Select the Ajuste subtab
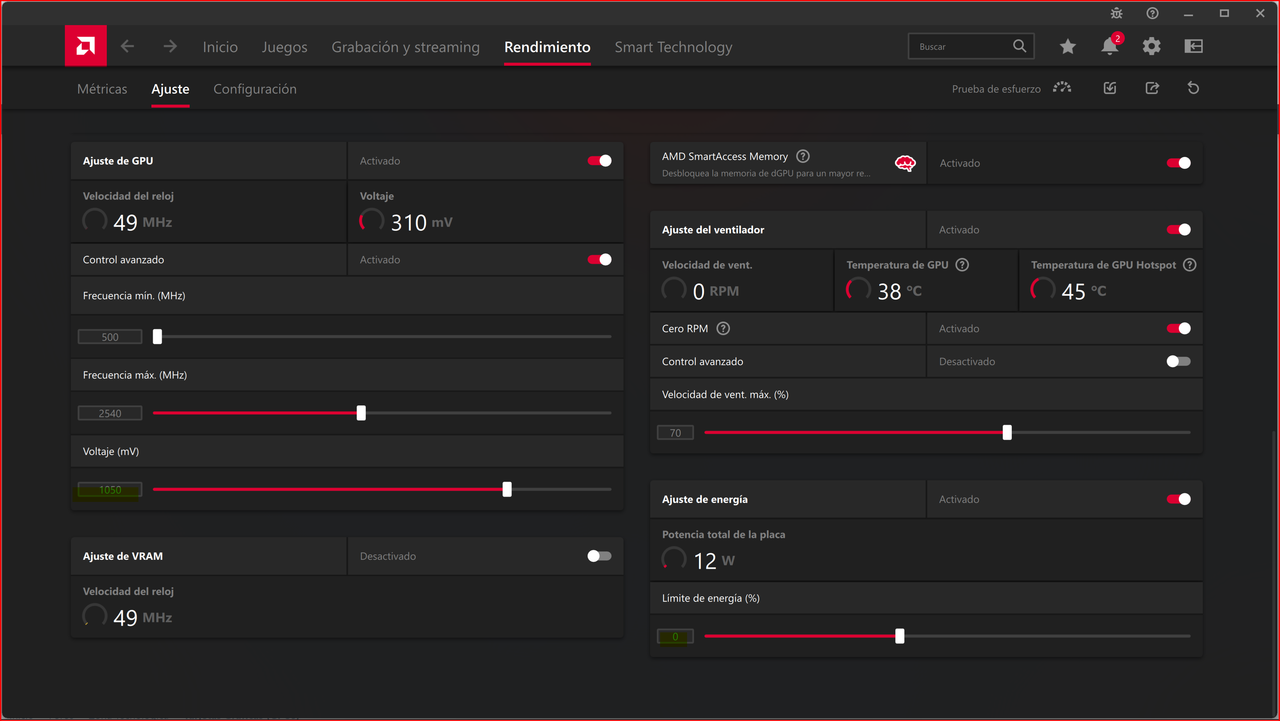 170,89
